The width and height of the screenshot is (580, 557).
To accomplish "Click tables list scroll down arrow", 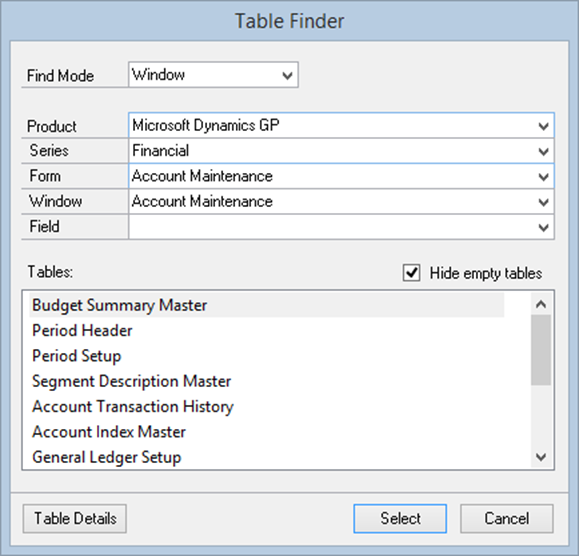I will (x=541, y=457).
